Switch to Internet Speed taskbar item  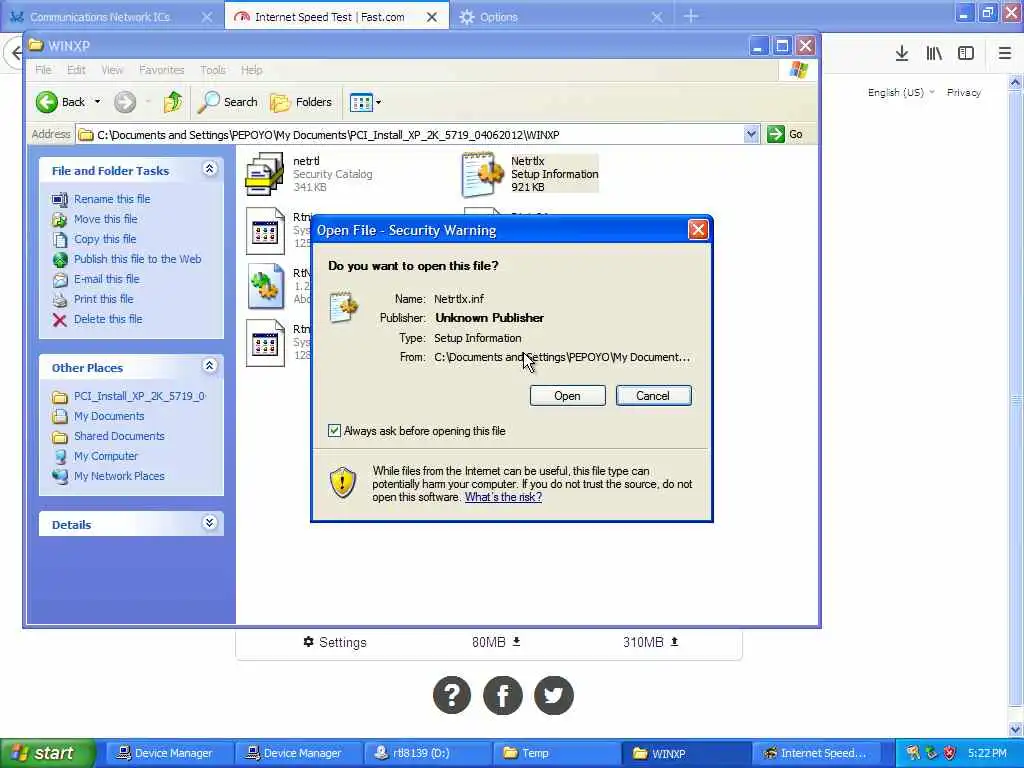click(x=816, y=753)
